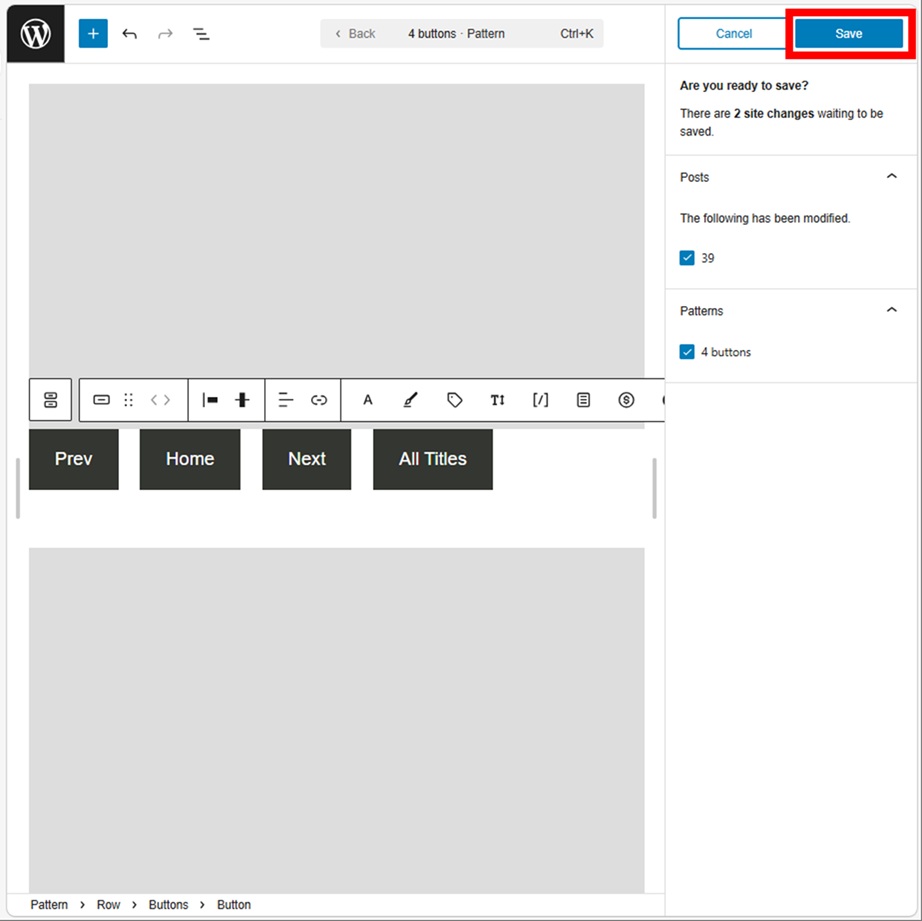Click the justify items alignment icon
This screenshot has width=922, height=921.
coord(210,400)
